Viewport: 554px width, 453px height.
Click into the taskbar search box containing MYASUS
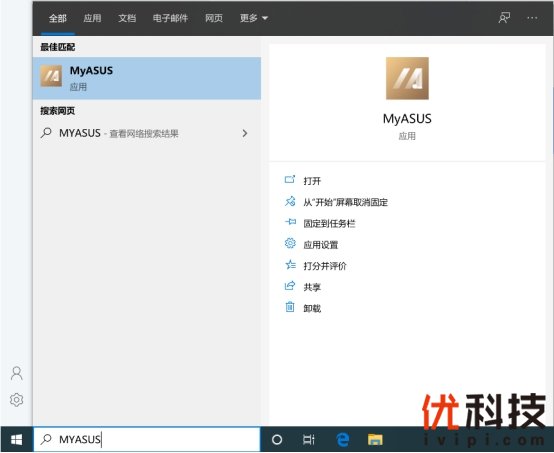pos(147,439)
